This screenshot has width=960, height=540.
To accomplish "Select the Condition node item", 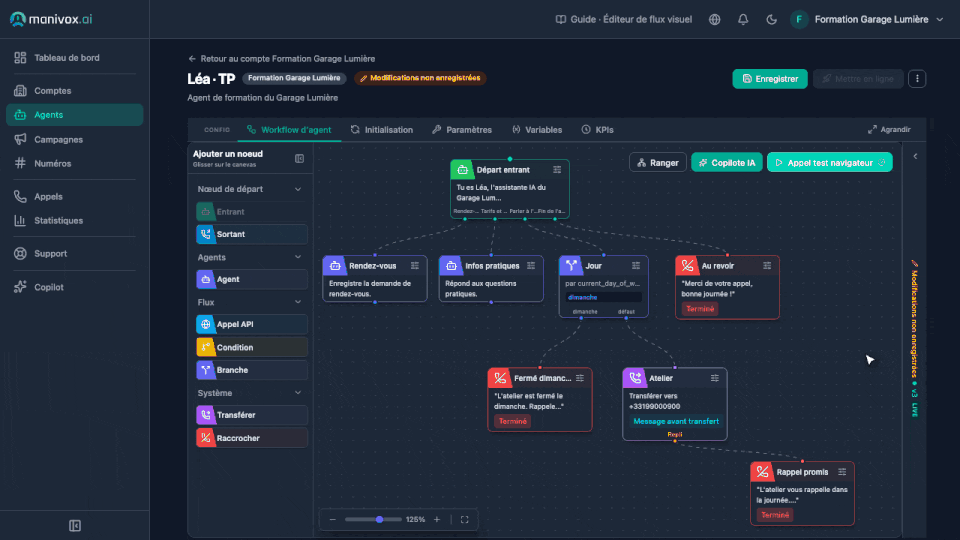I will (x=252, y=347).
